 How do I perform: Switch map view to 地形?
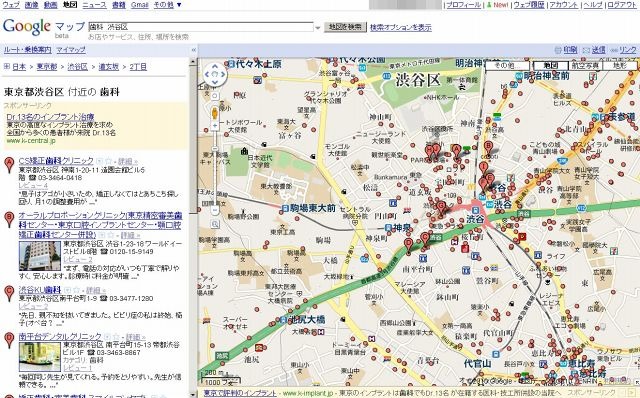[620, 65]
